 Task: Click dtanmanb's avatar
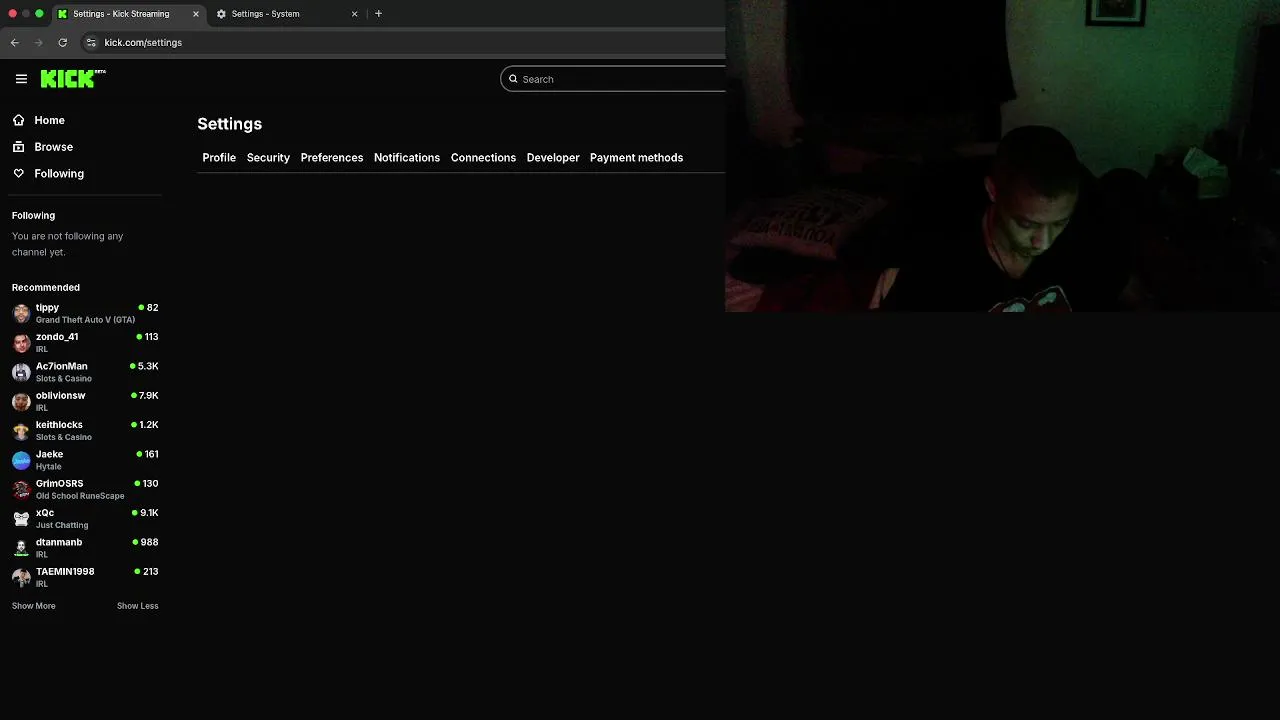21,548
